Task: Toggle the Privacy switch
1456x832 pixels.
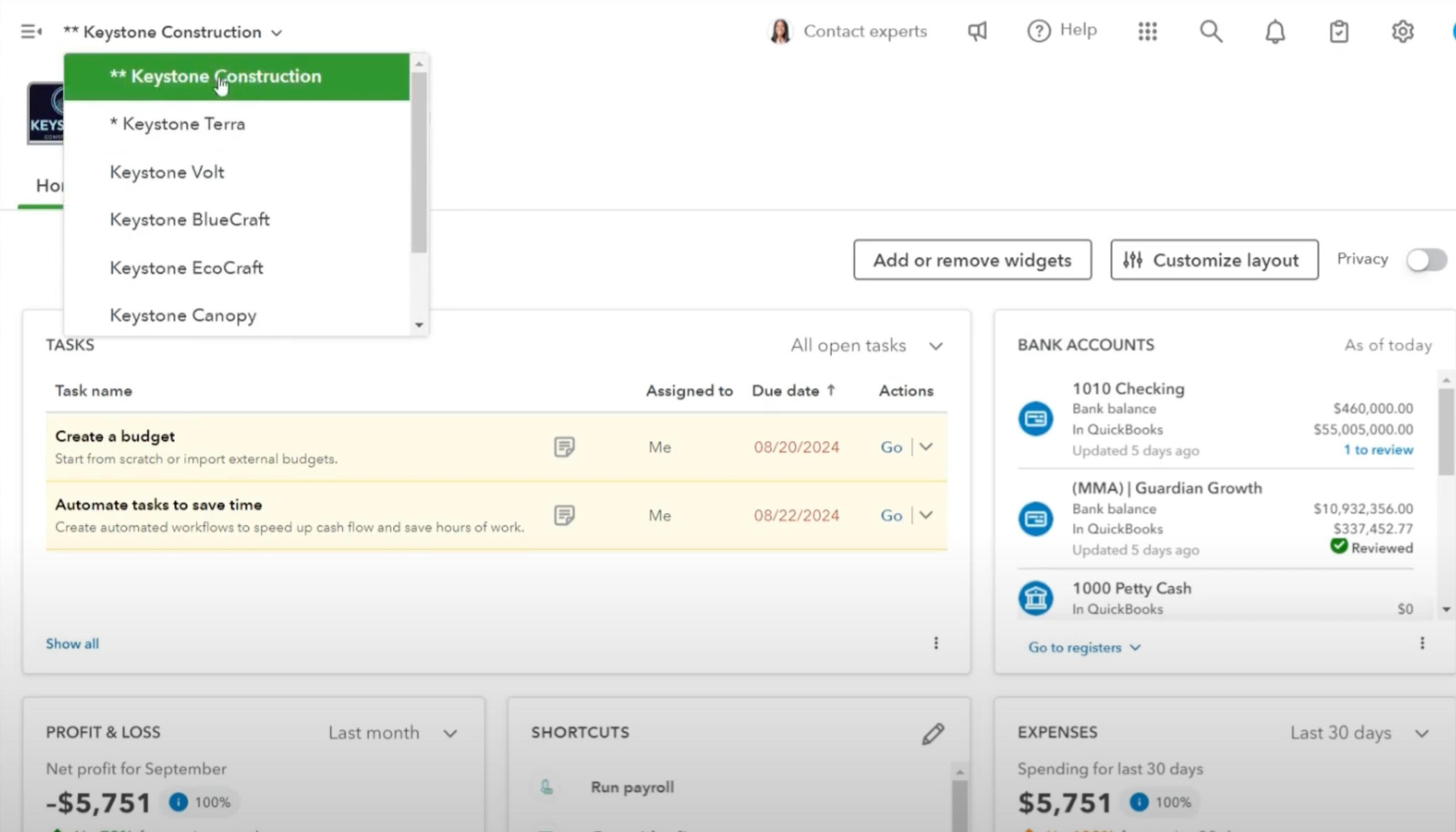Action: (1426, 260)
